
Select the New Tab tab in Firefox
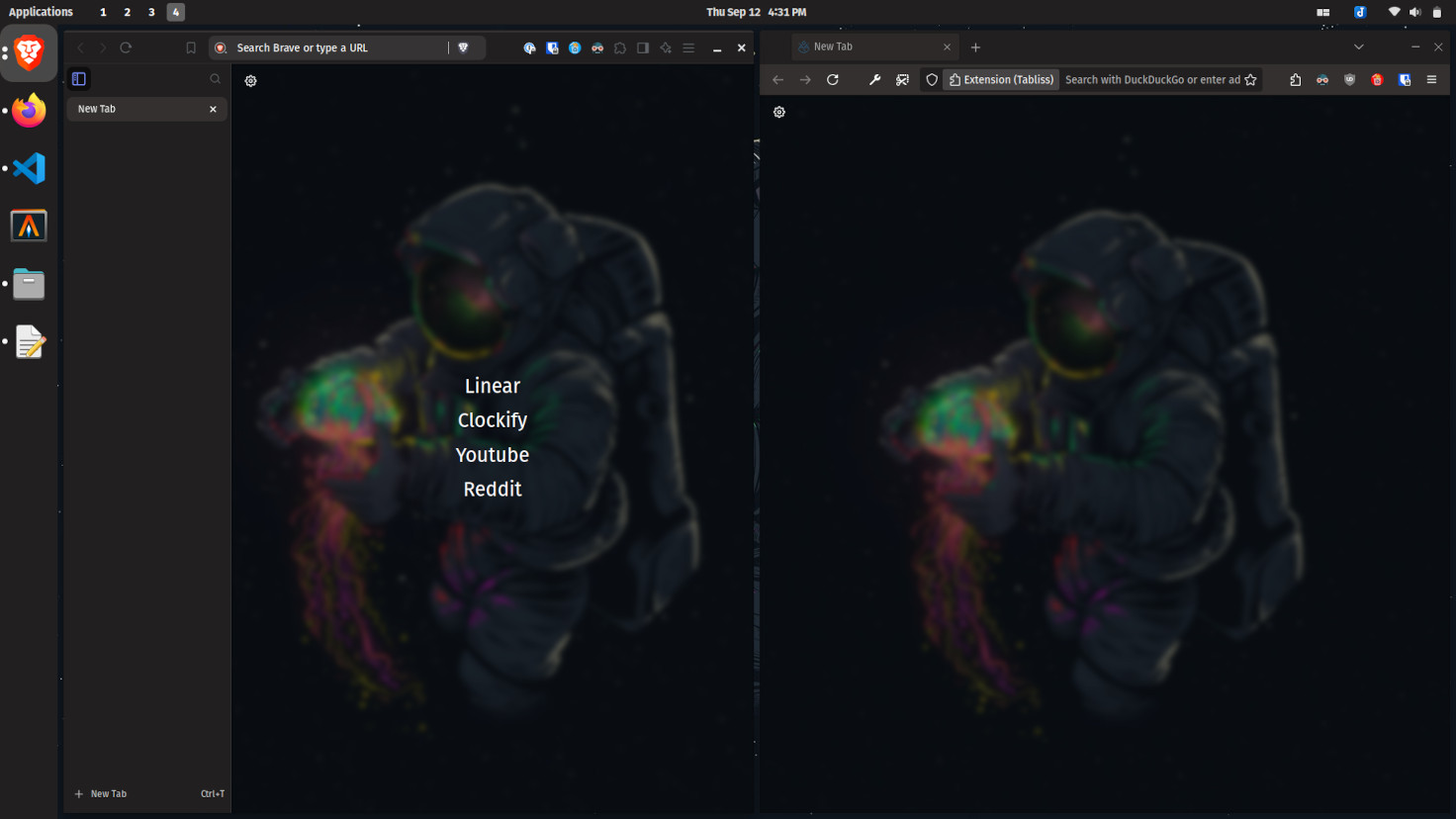point(874,46)
